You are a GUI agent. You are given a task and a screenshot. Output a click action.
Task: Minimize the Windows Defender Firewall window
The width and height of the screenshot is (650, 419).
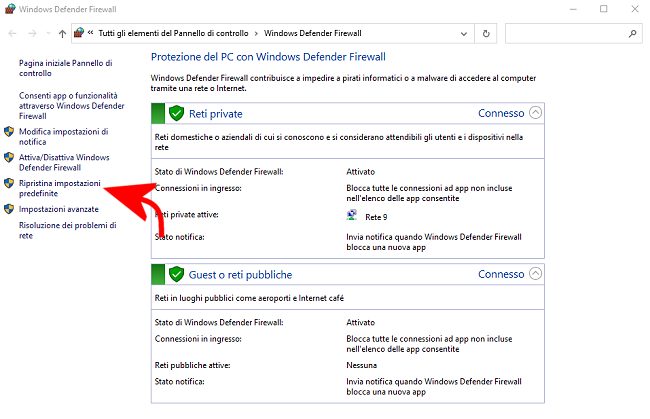pyautogui.click(x=573, y=9)
